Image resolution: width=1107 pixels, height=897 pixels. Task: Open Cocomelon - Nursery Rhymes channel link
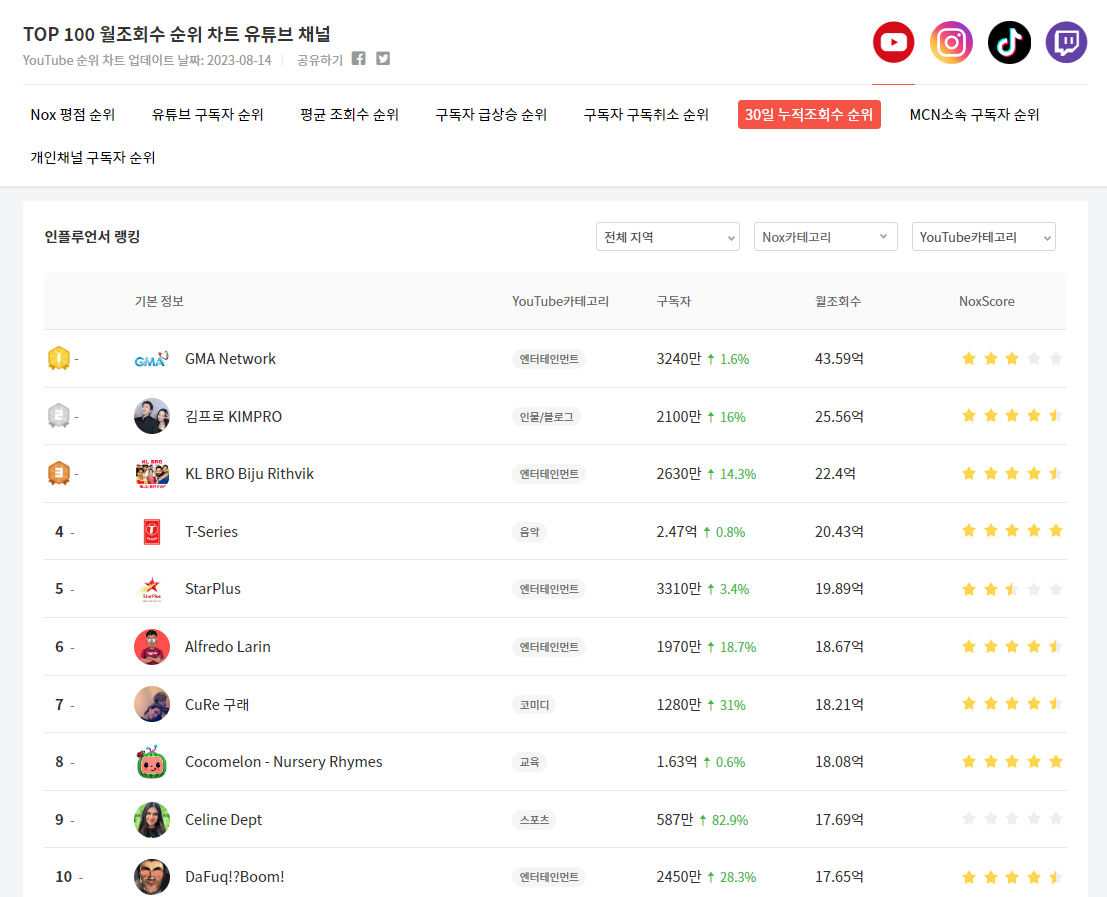click(x=284, y=762)
